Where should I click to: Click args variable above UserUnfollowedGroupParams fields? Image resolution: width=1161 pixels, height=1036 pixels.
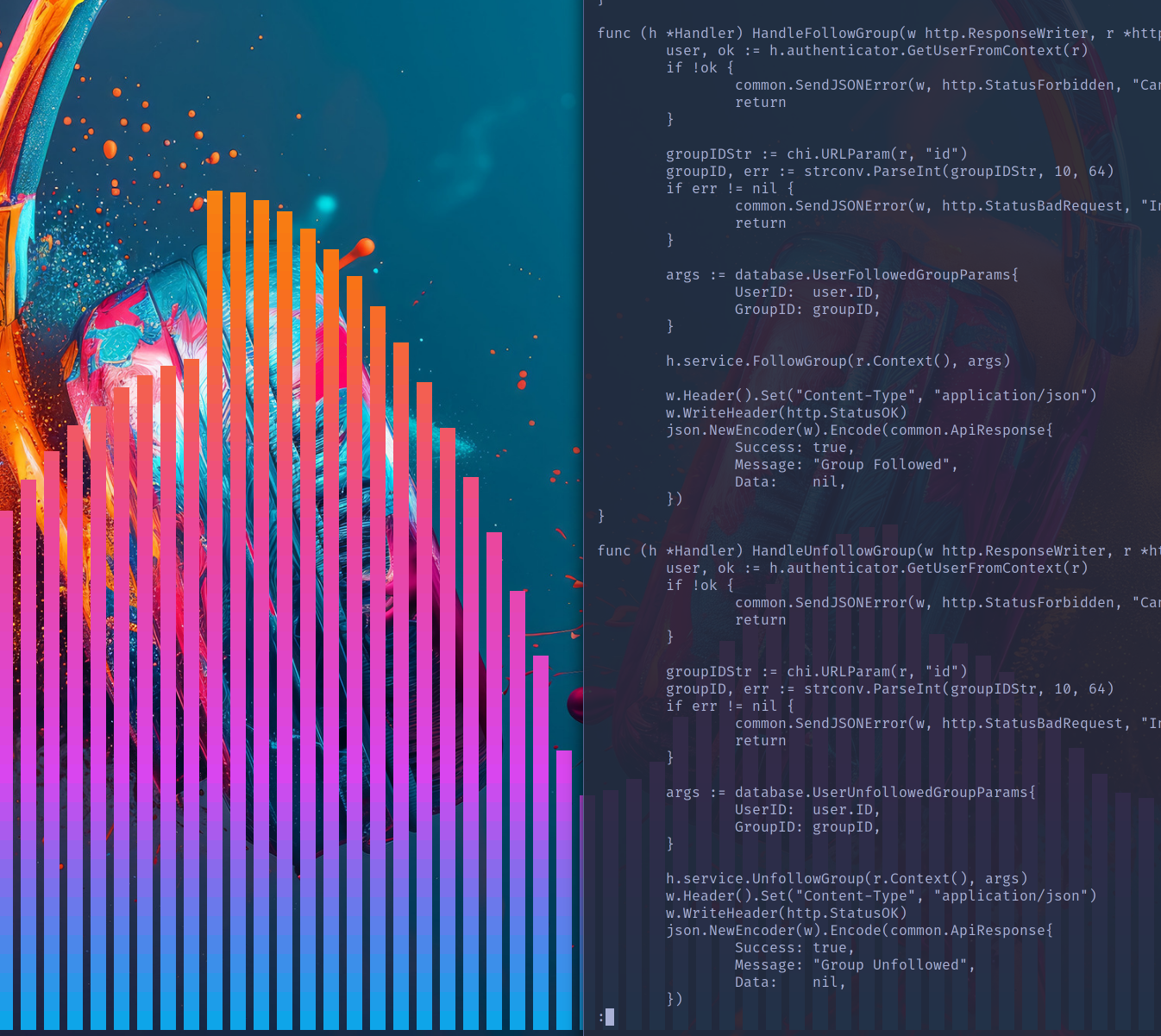(x=682, y=793)
